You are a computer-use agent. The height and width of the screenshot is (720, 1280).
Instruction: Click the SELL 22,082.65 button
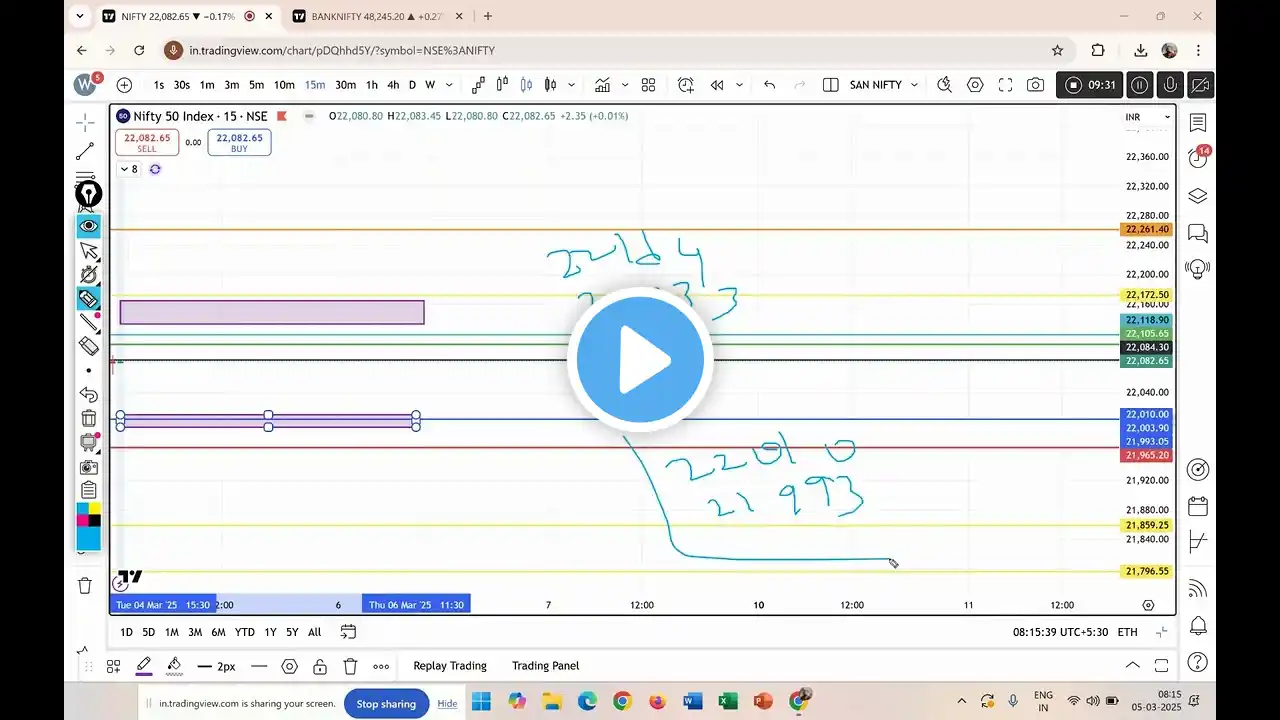pyautogui.click(x=147, y=142)
